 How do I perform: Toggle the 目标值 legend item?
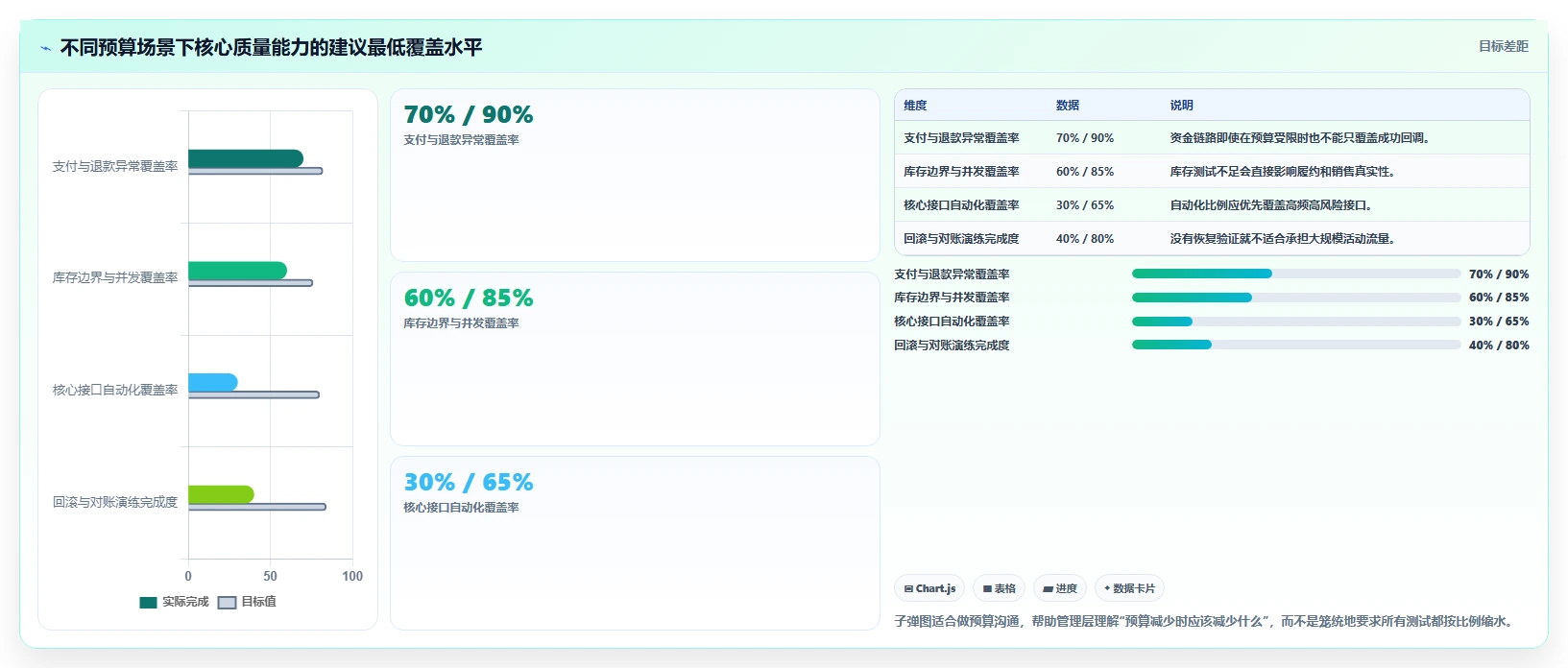[247, 602]
